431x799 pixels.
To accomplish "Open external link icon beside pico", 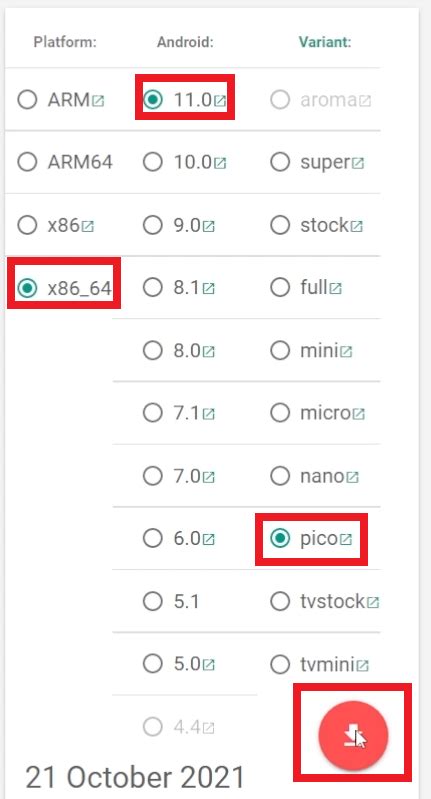I will pyautogui.click(x=345, y=539).
